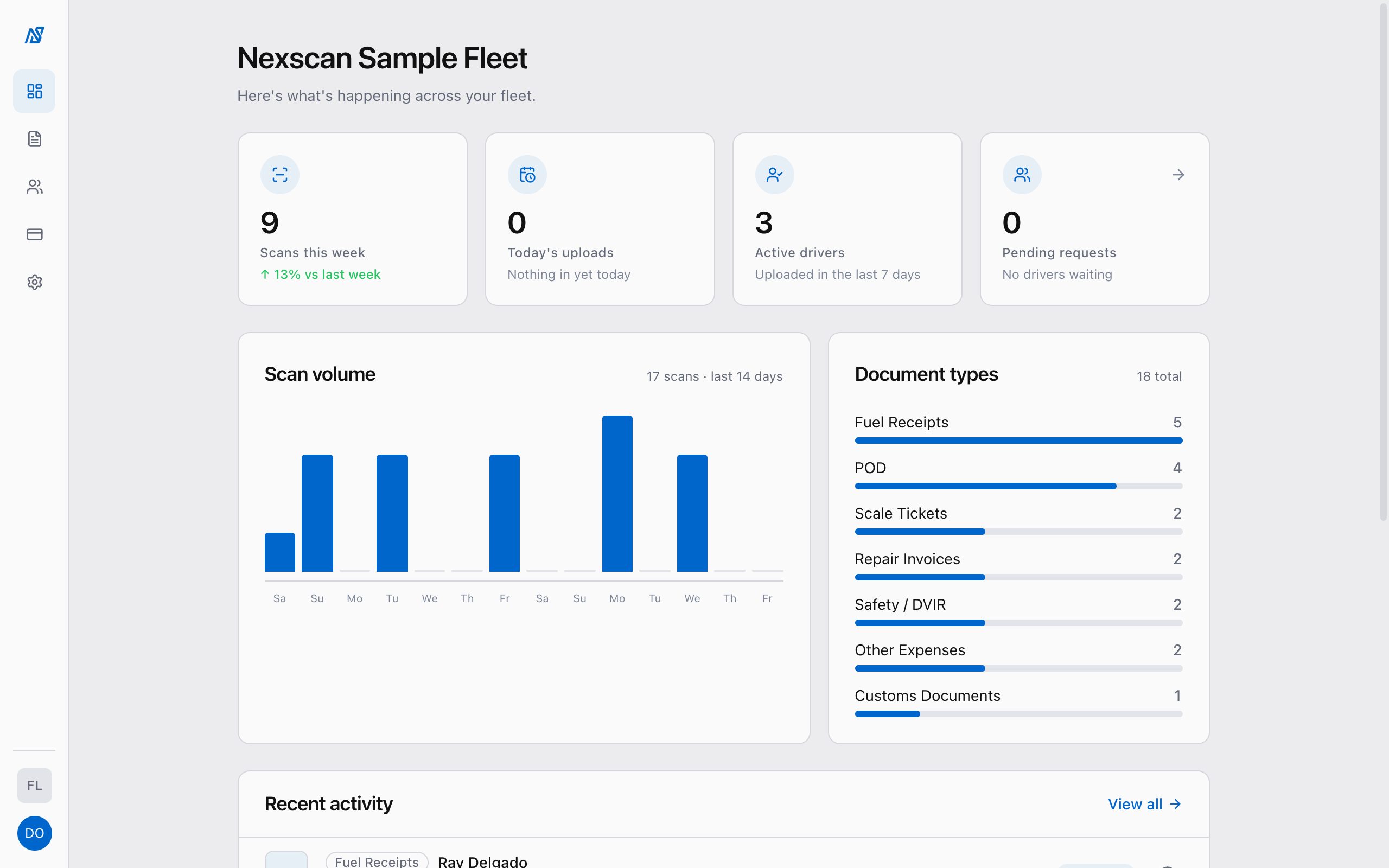This screenshot has height=868, width=1389.
Task: Click the arrow on Pending requests card
Action: tap(1178, 175)
